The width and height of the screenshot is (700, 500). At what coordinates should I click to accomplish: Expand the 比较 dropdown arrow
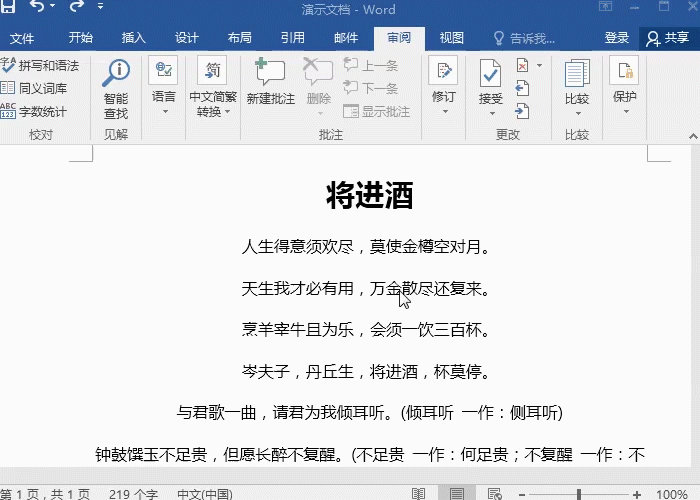[578, 113]
